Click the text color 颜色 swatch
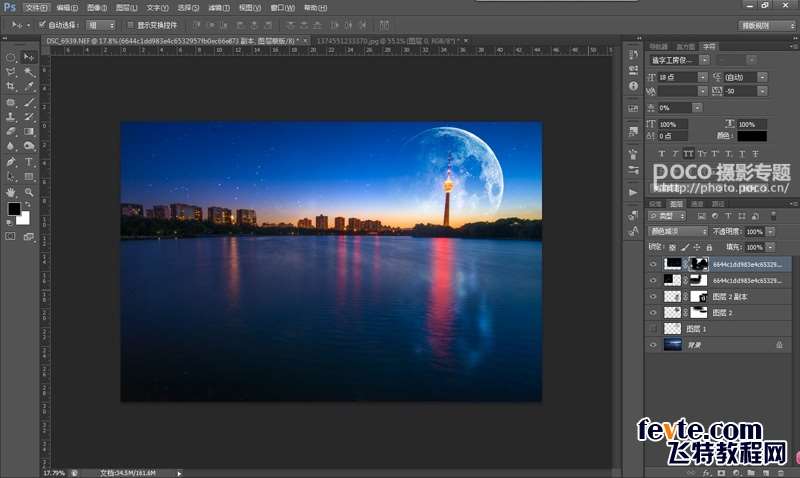The width and height of the screenshot is (800, 478). tap(752, 136)
